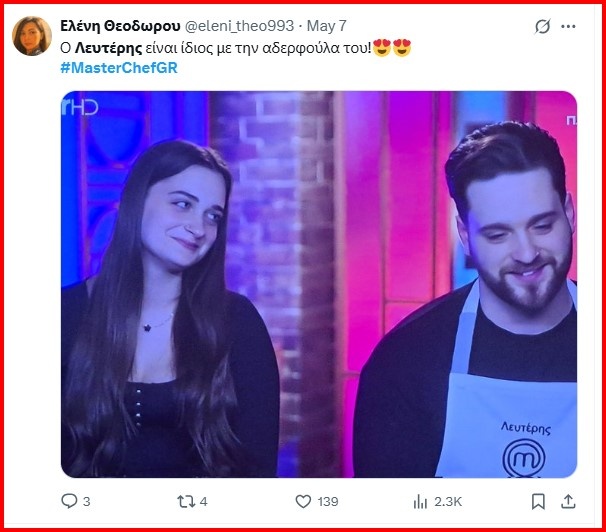This screenshot has width=606, height=532.
Task: Bookmark this post
Action: click(x=538, y=500)
